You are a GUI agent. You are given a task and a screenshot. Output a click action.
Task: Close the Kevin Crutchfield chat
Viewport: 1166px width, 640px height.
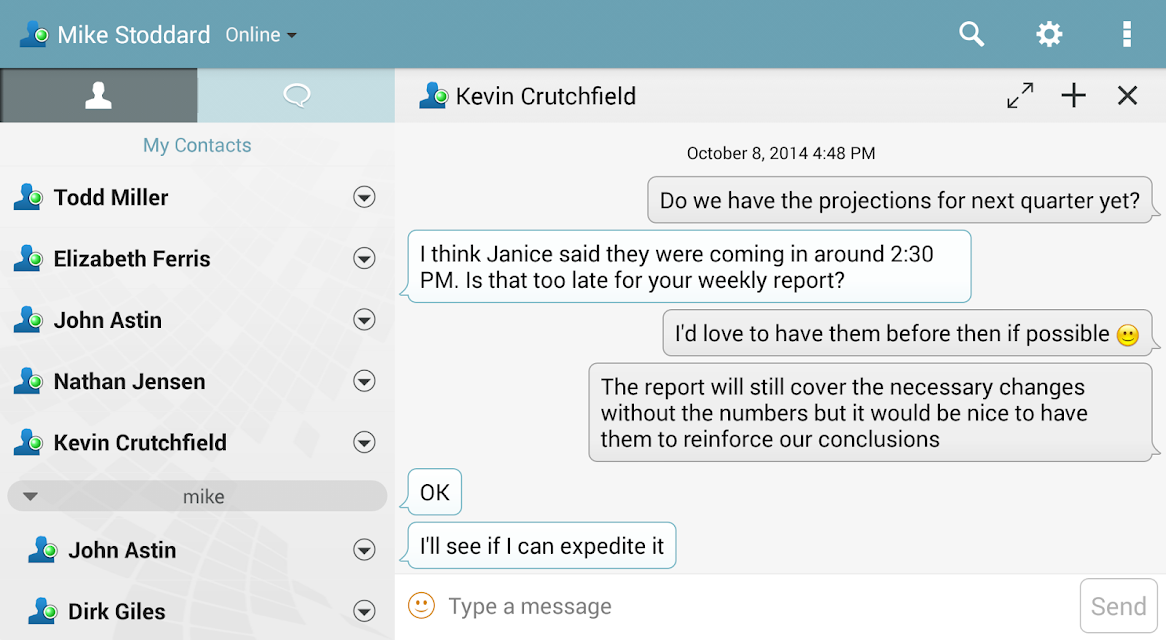(x=1127, y=96)
